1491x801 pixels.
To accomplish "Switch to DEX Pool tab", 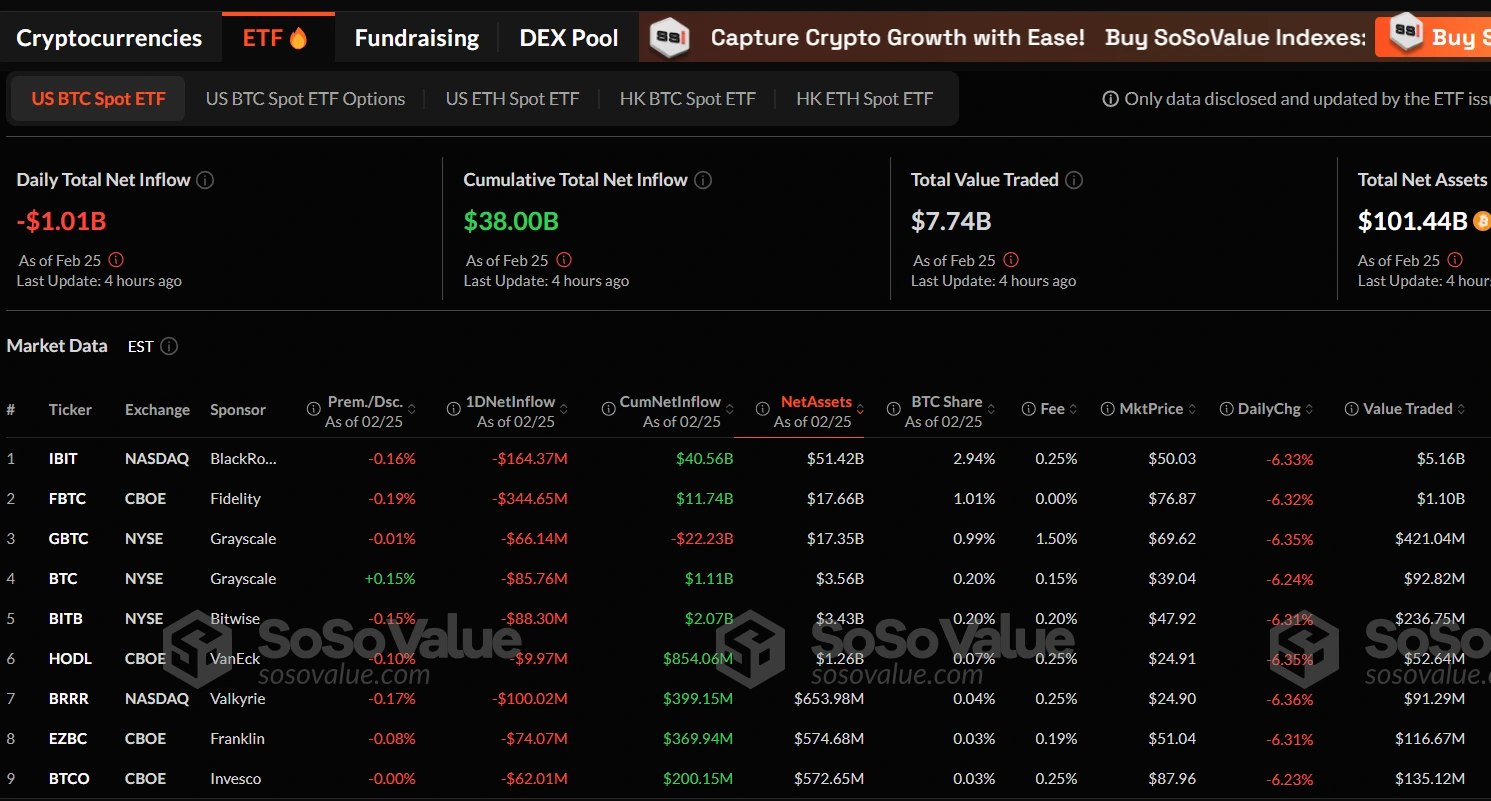I will 569,38.
